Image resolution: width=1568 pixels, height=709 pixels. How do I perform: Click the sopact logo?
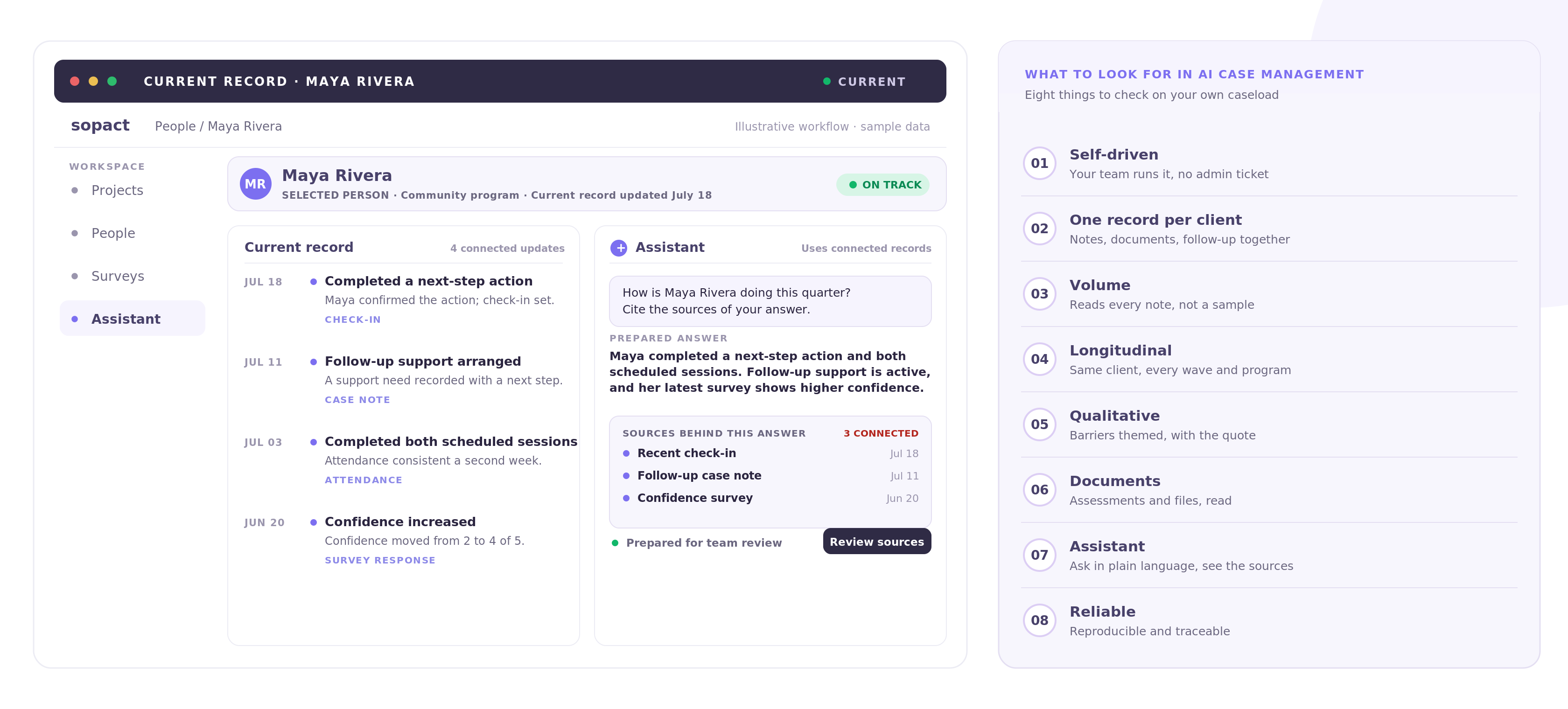click(x=100, y=125)
